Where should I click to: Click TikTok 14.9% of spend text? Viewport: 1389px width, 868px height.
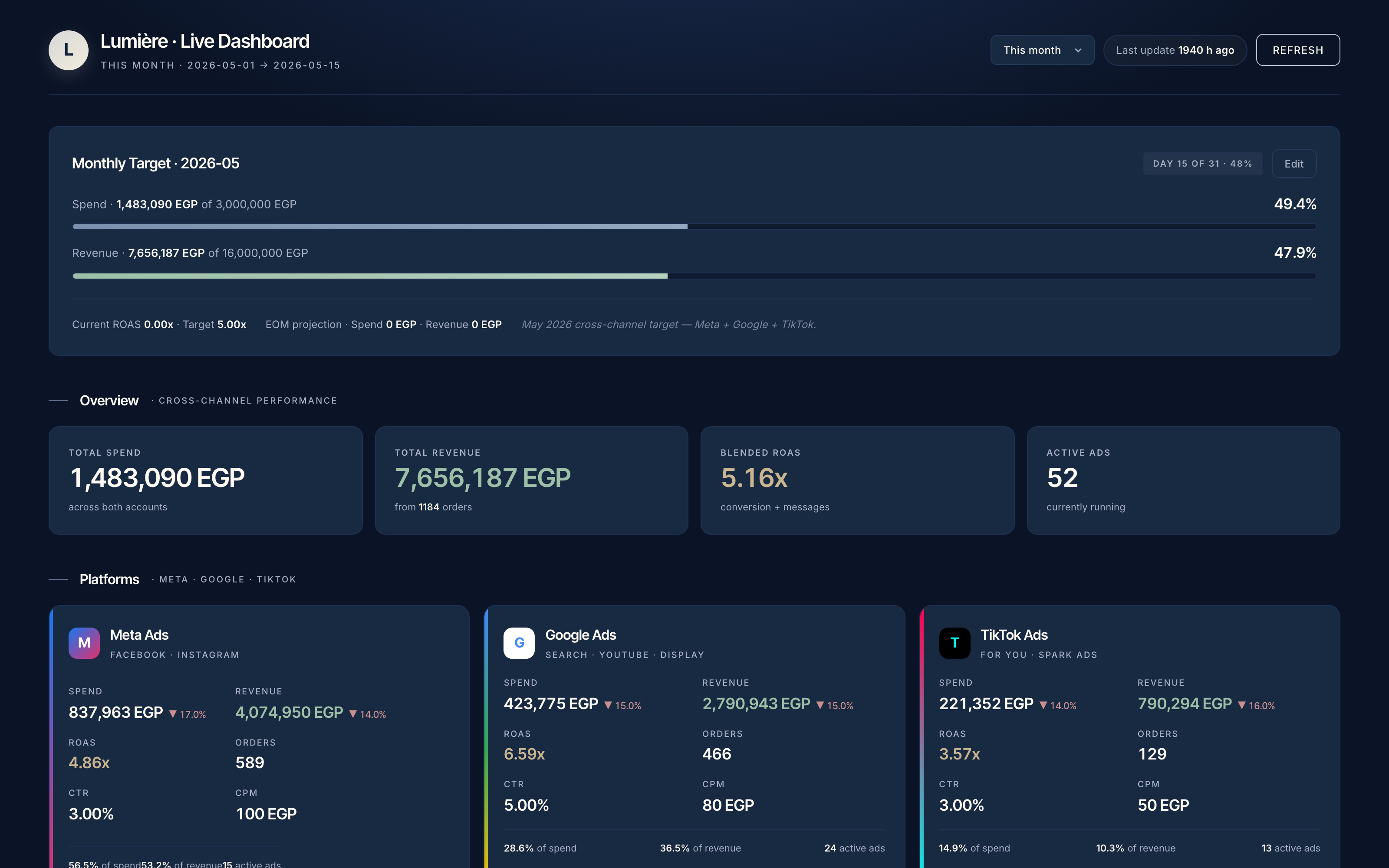pos(974,848)
